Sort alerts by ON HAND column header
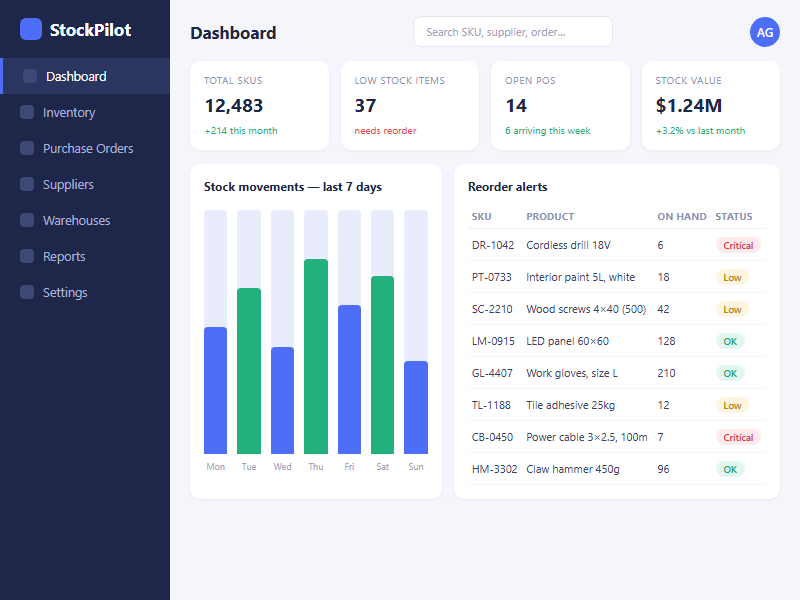The image size is (800, 600). click(x=682, y=216)
